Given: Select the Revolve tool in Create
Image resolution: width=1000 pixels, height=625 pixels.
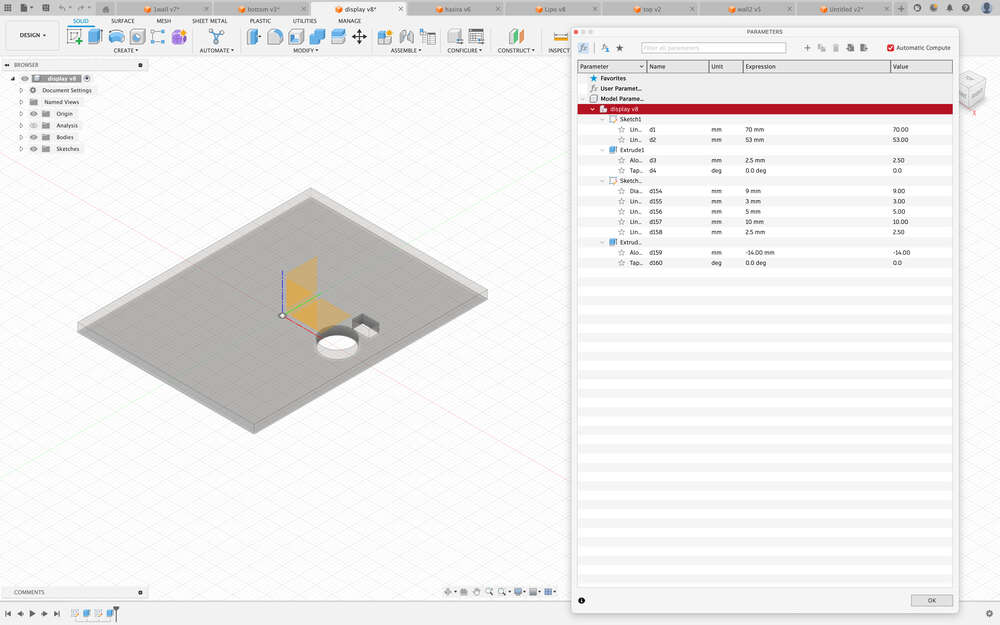Looking at the screenshot, I should 116,36.
